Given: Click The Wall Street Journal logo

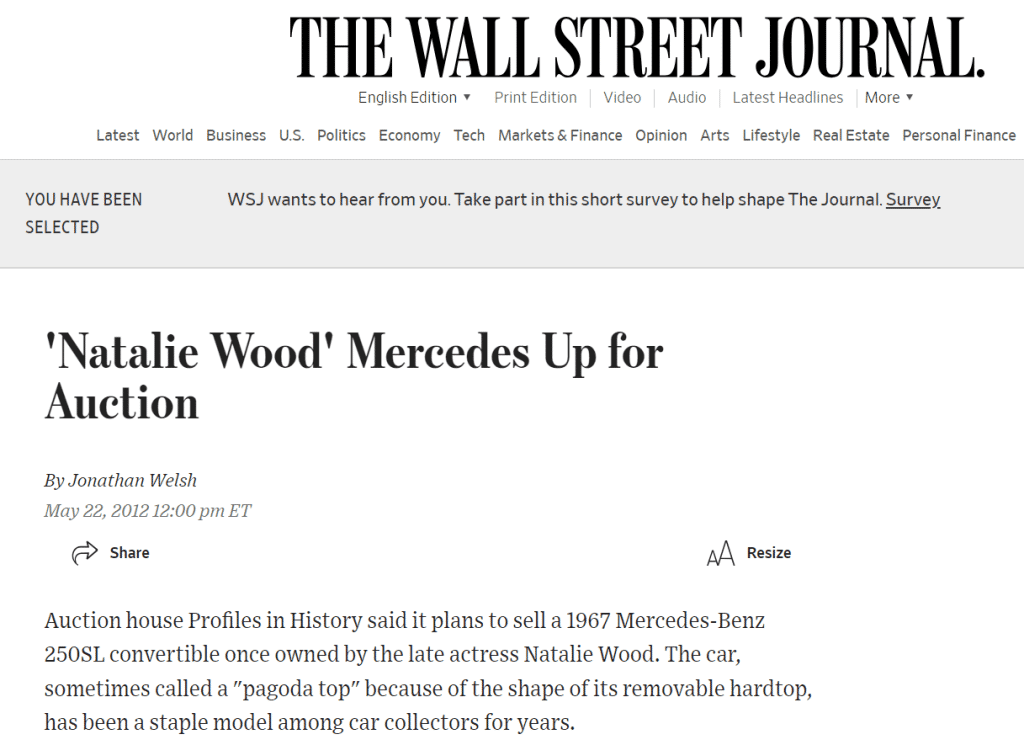Looking at the screenshot, I should [x=637, y=49].
